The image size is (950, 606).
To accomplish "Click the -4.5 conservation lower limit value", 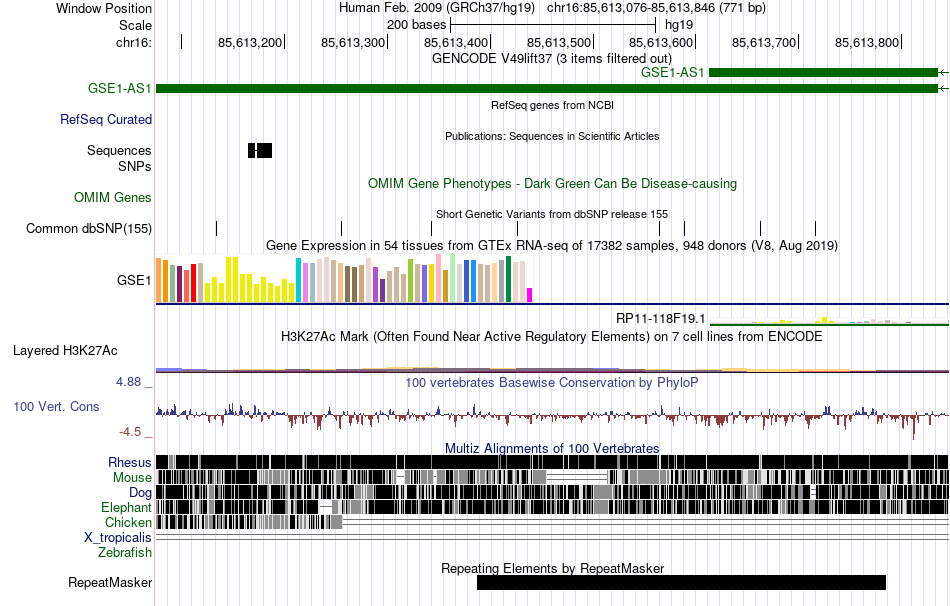I will tap(130, 431).
